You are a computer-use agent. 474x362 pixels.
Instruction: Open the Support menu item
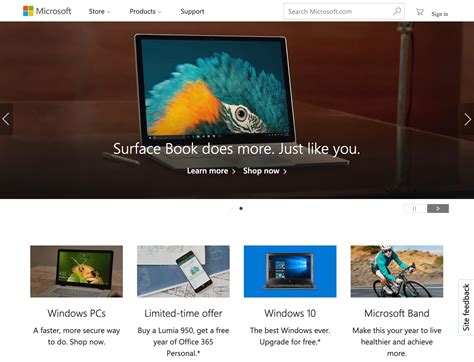[192, 11]
